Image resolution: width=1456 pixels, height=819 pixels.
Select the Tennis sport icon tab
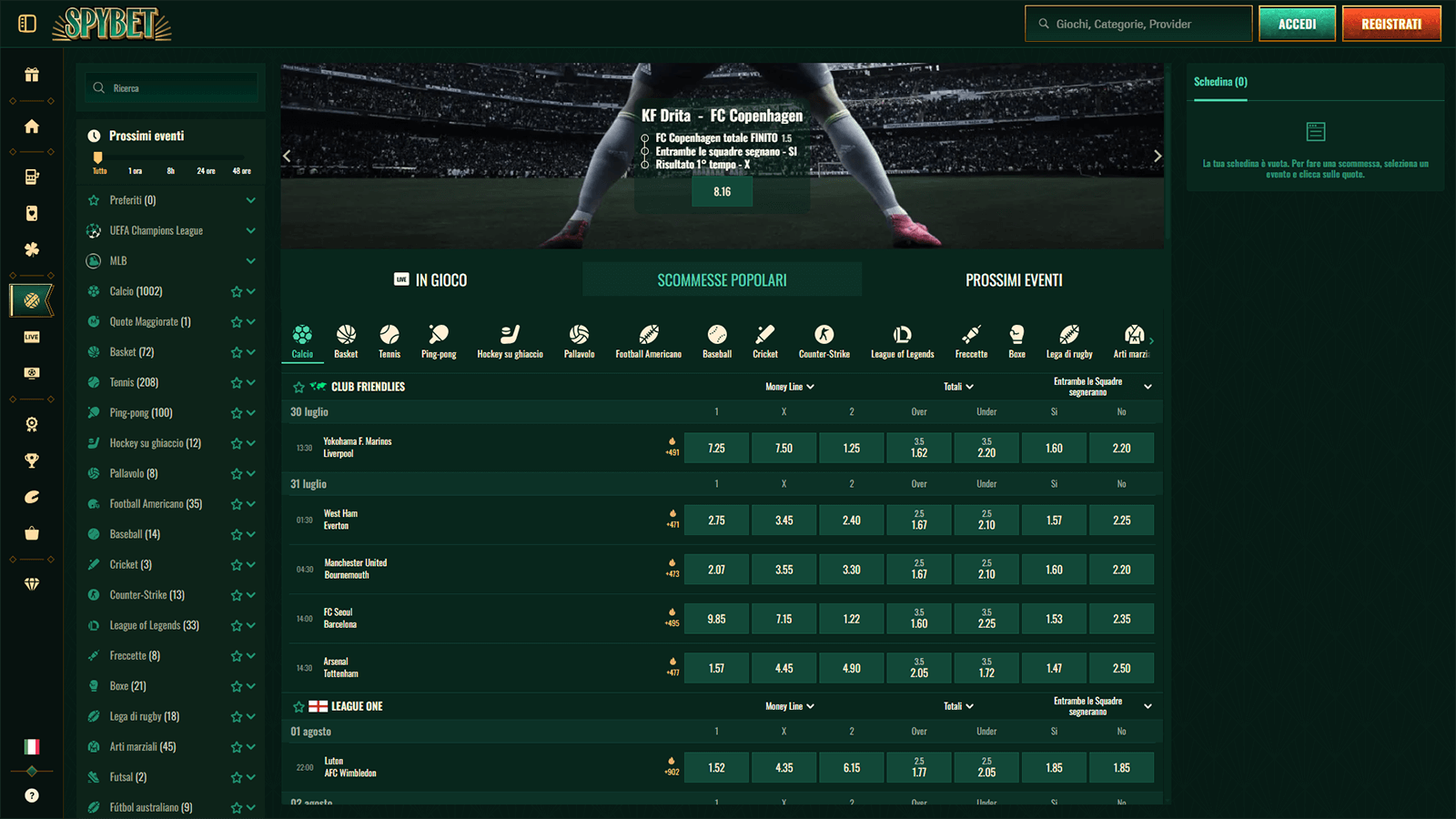coord(389,341)
